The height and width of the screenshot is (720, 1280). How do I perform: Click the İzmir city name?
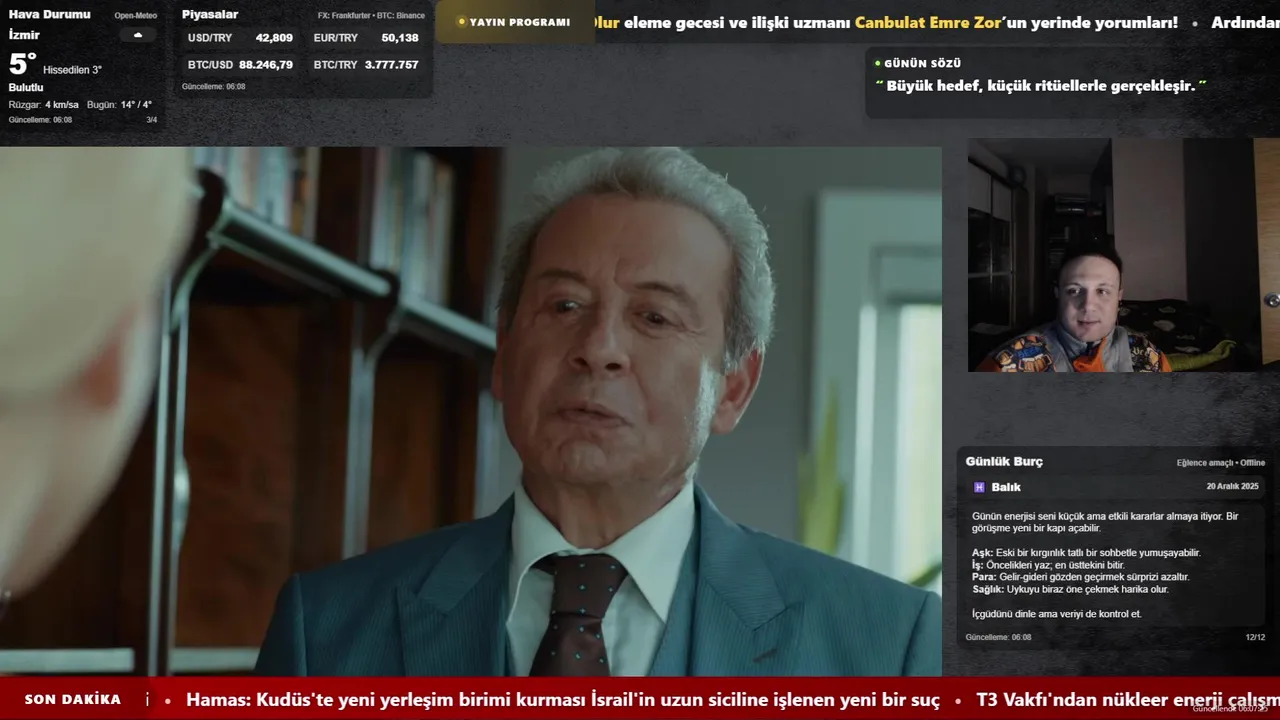coord(24,35)
